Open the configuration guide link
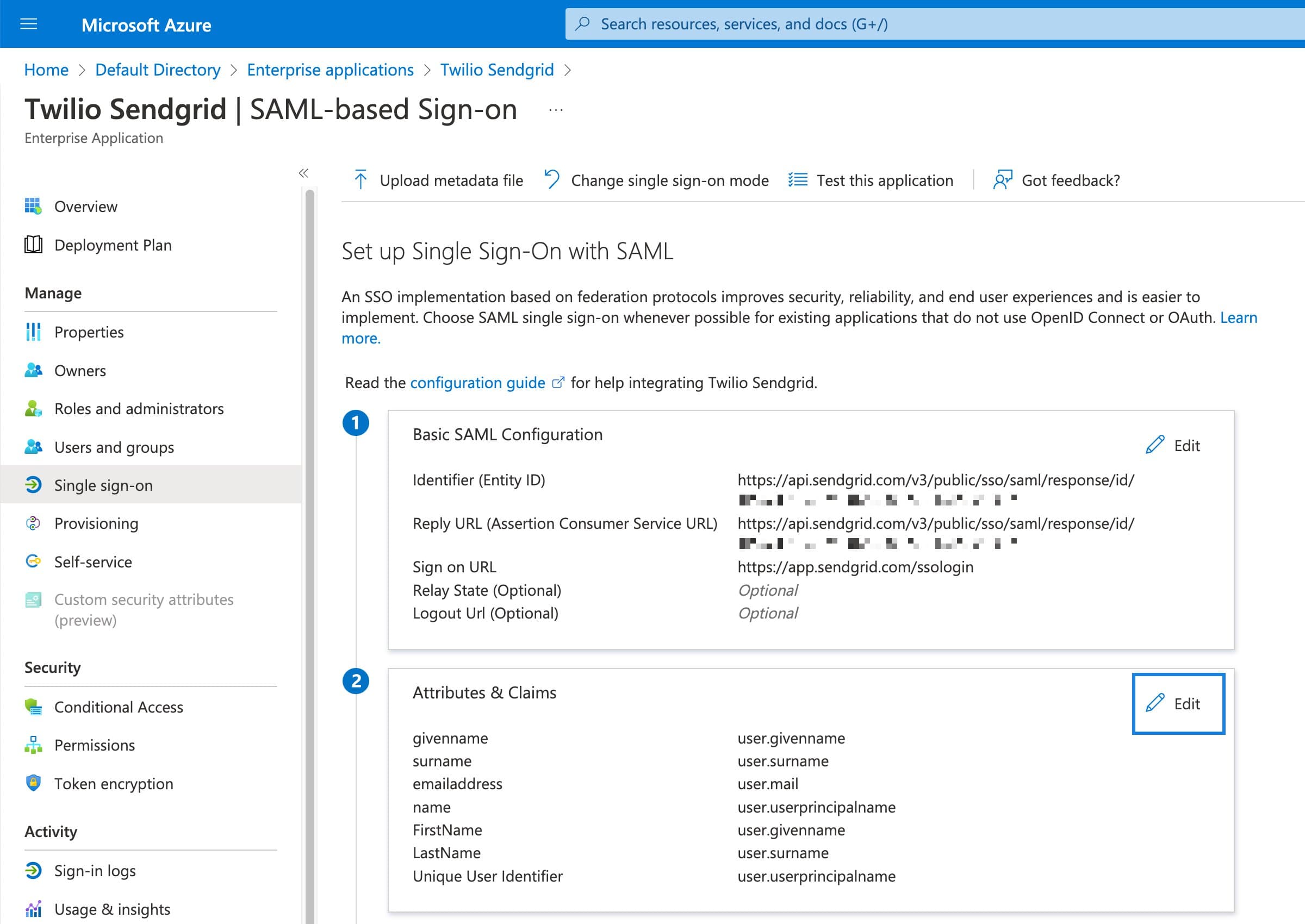This screenshot has height=924, width=1305. [477, 382]
